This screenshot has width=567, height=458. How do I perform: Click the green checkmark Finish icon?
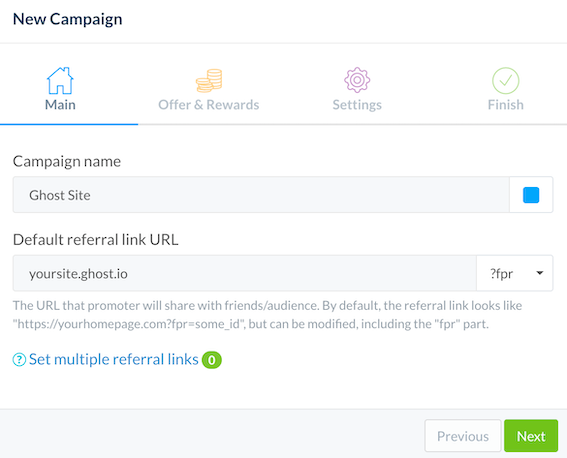(x=506, y=81)
